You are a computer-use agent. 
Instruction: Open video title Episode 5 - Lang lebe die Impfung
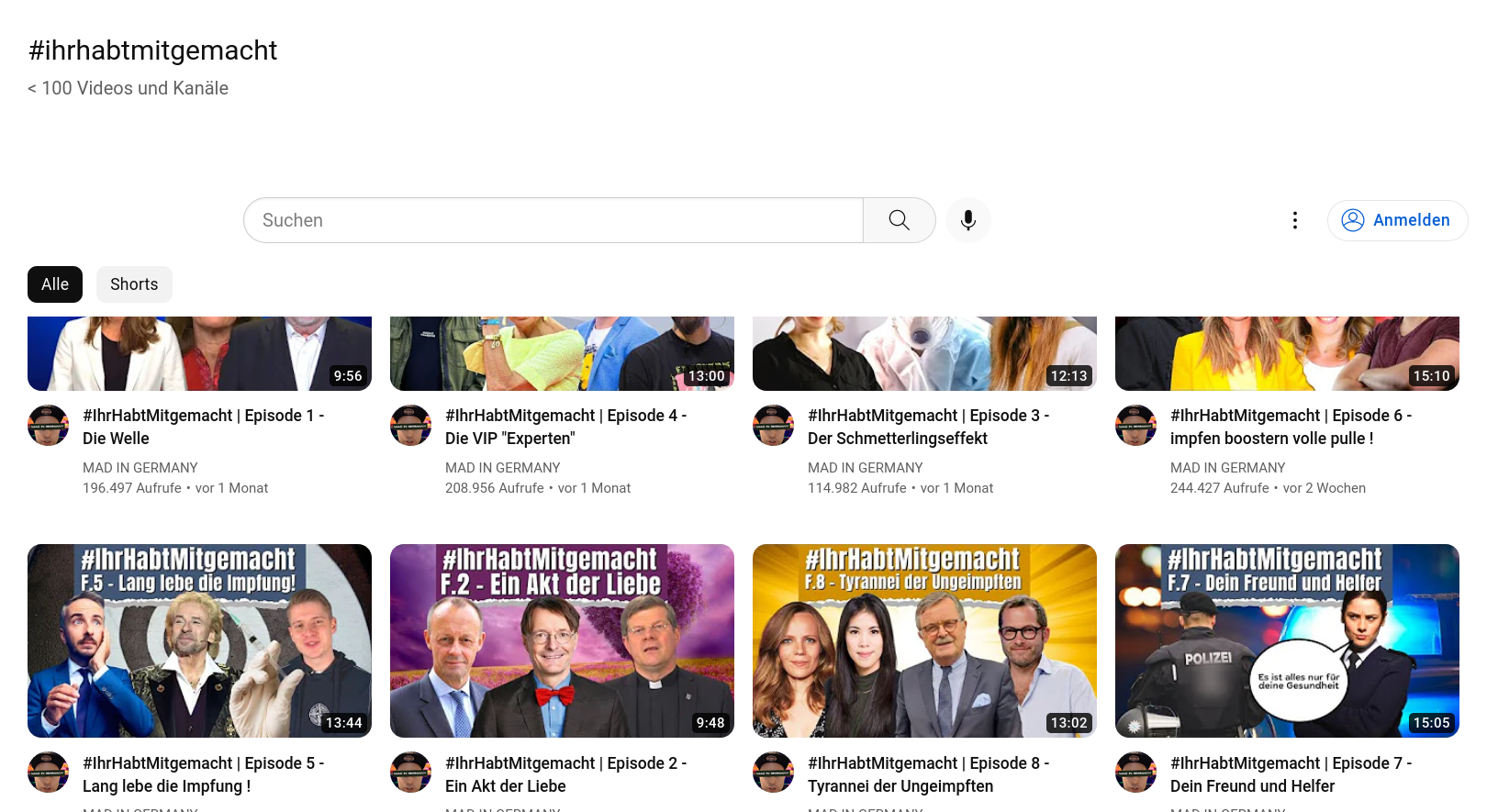pos(204,774)
